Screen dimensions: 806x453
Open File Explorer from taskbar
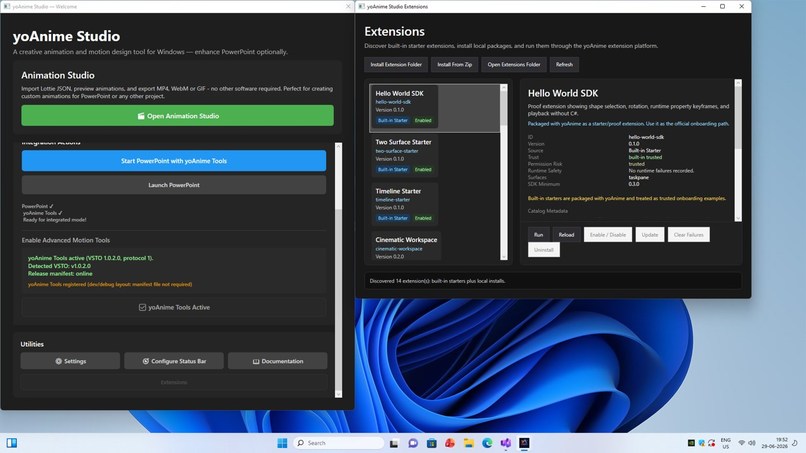click(x=468, y=443)
